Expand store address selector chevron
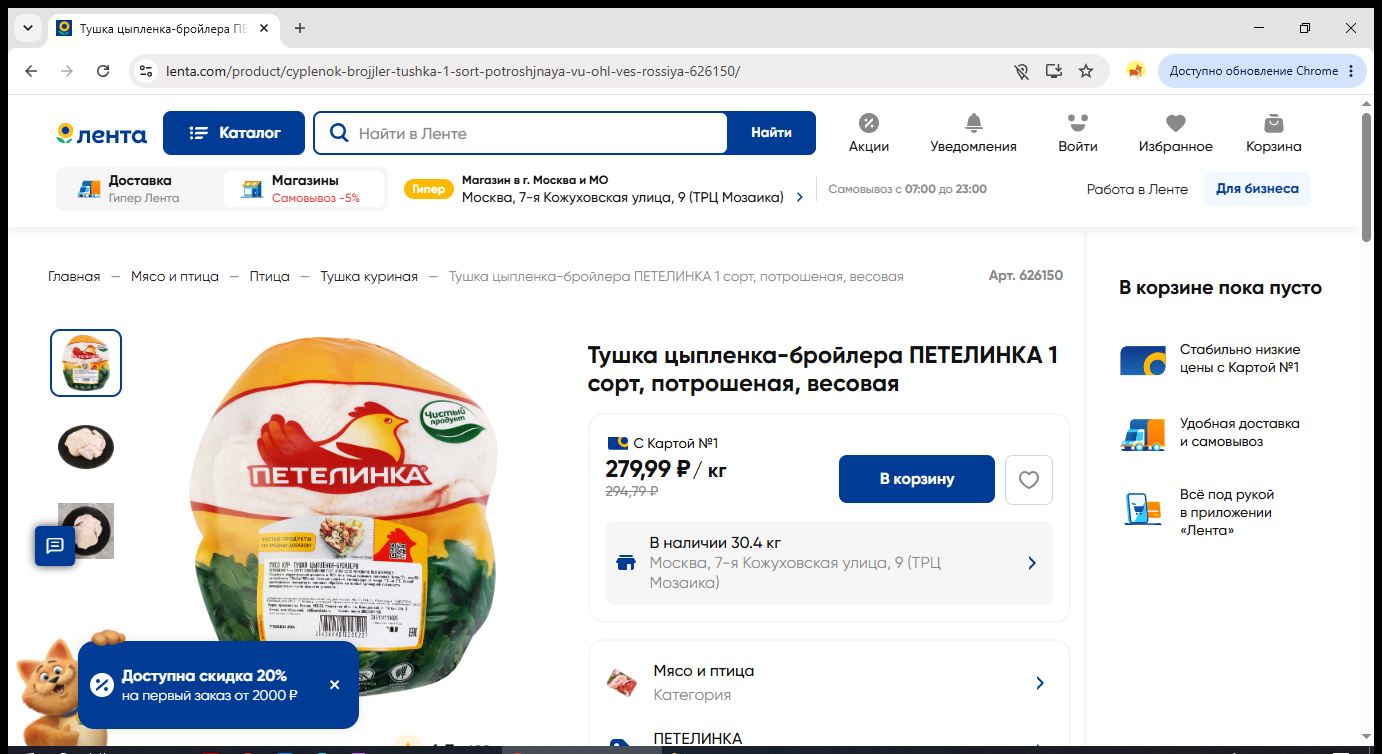Screen dimensions: 1382x754 click(x=799, y=197)
